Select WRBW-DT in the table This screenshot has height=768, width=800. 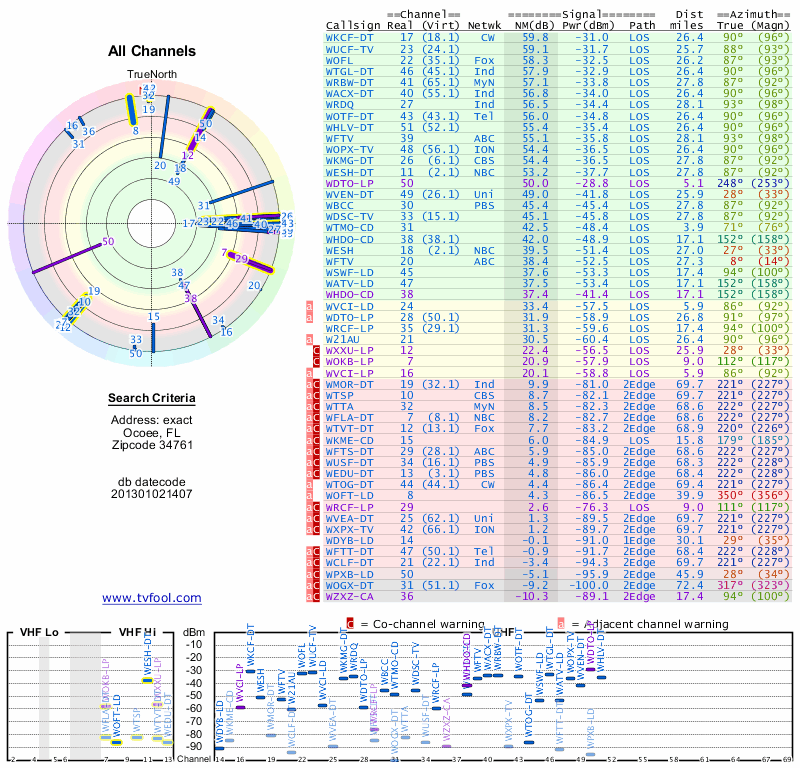pyautogui.click(x=349, y=83)
